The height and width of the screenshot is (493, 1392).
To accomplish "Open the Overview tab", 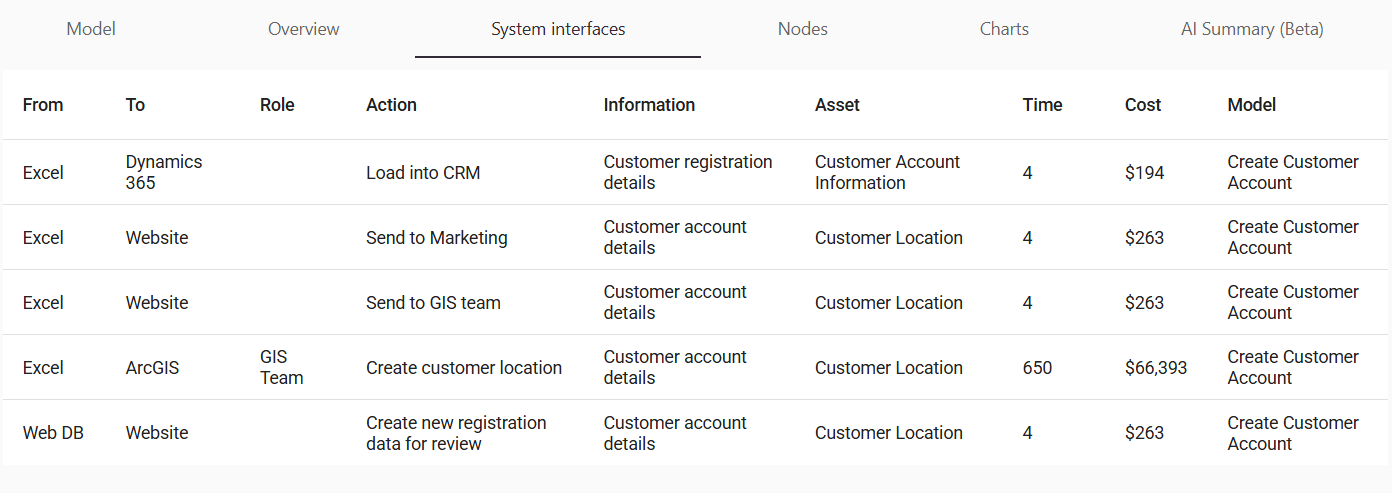I will 303,29.
